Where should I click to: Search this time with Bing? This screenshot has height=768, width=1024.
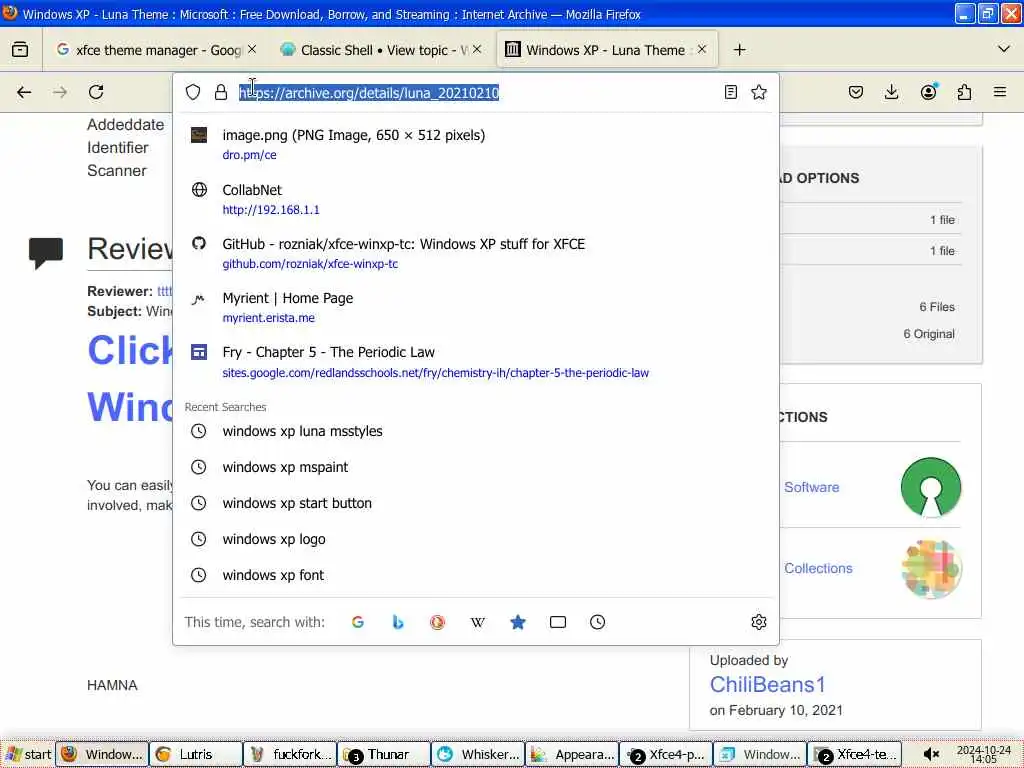(x=398, y=622)
